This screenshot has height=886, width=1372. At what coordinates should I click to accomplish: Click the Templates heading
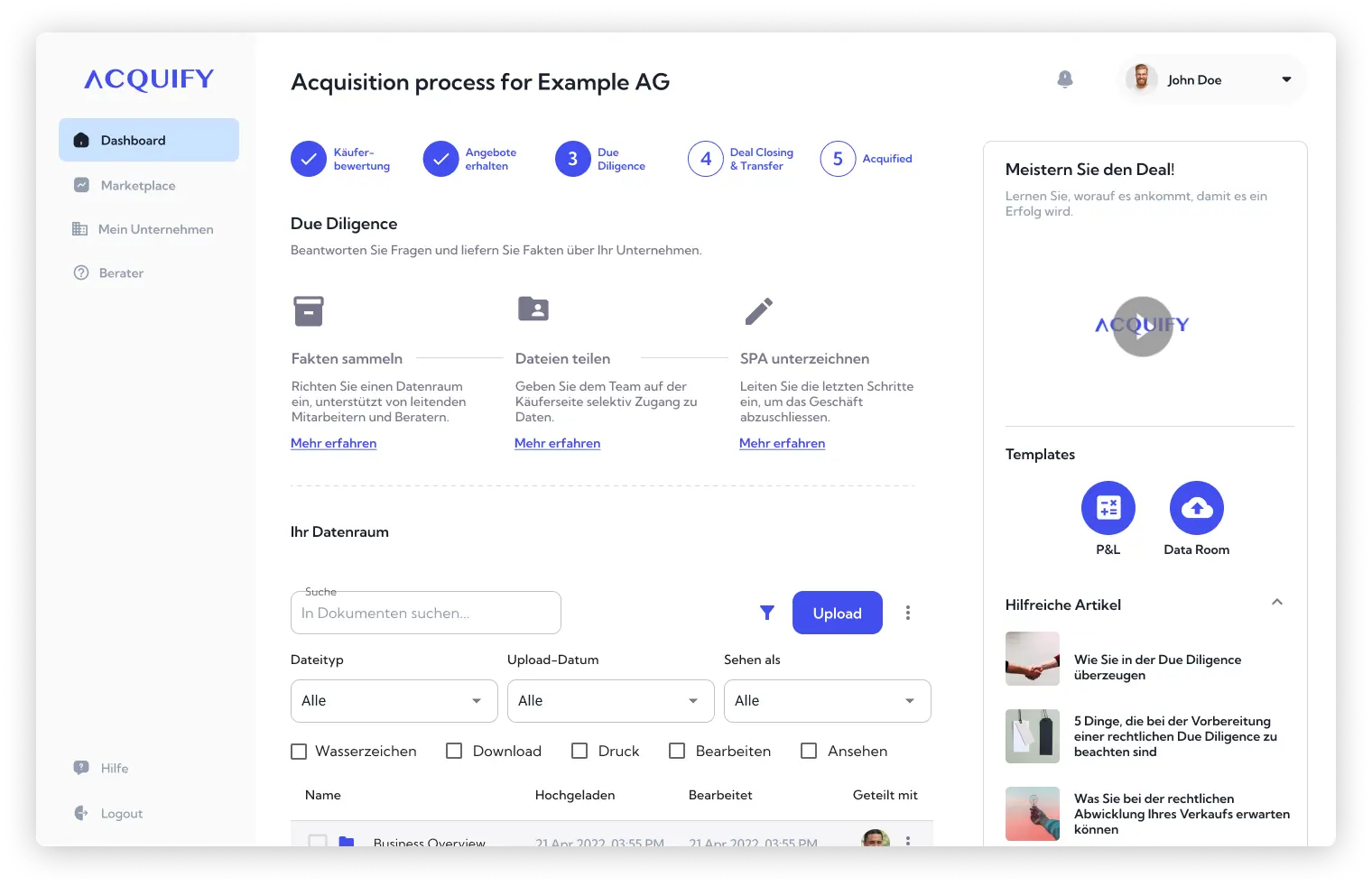pos(1041,455)
